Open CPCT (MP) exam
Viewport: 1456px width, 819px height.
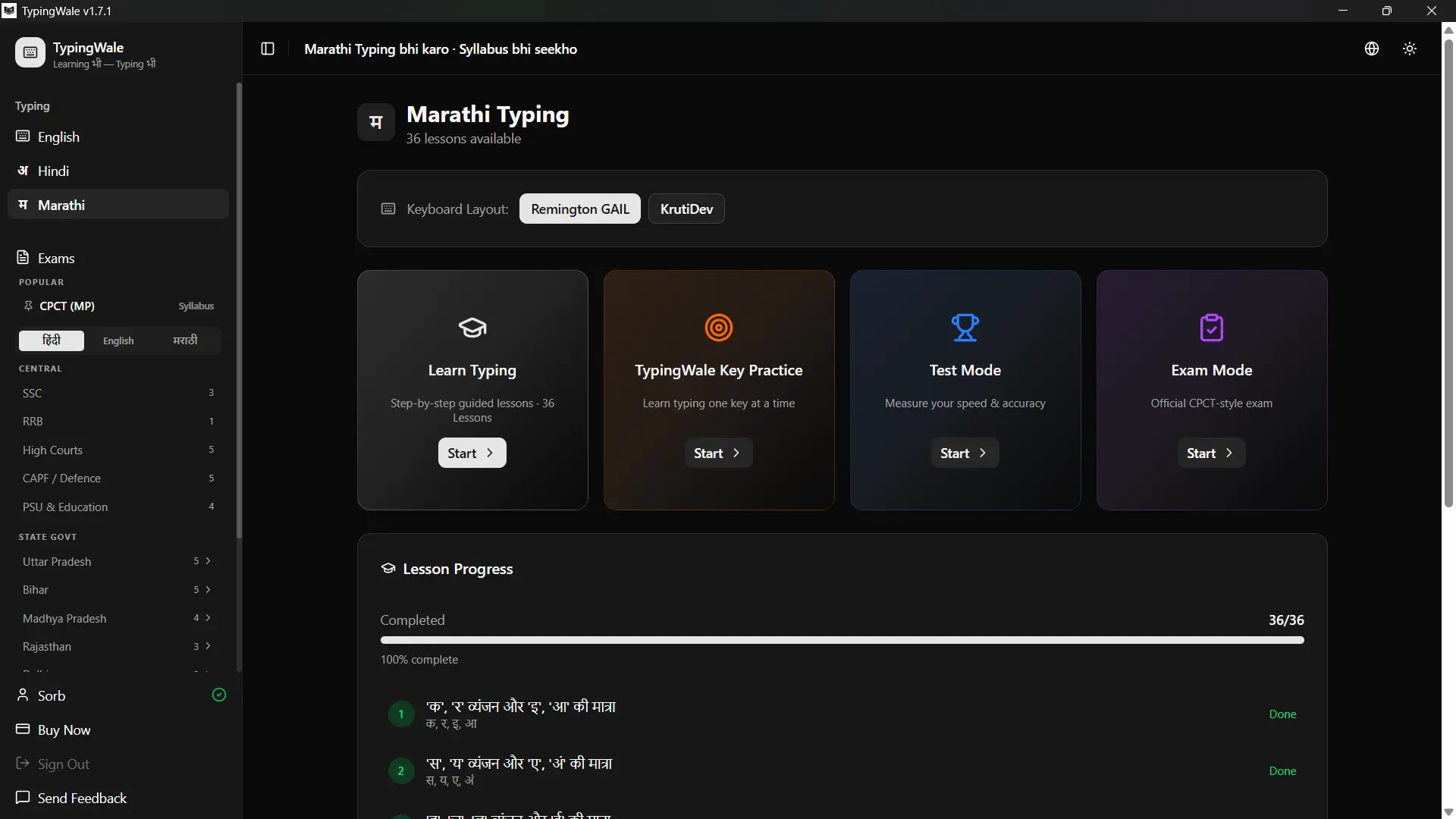pos(67,306)
